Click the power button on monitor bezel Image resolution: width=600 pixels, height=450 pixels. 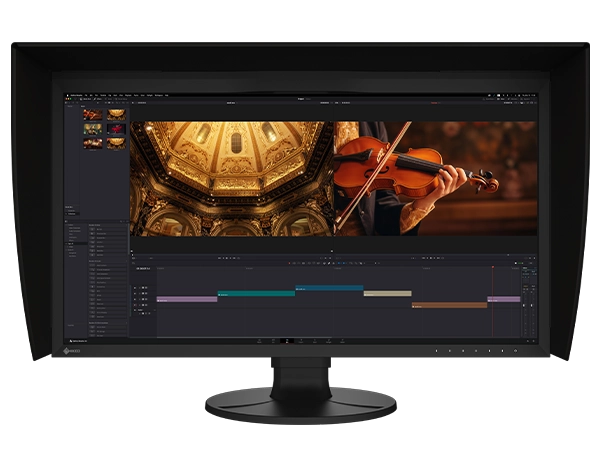(x=515, y=351)
